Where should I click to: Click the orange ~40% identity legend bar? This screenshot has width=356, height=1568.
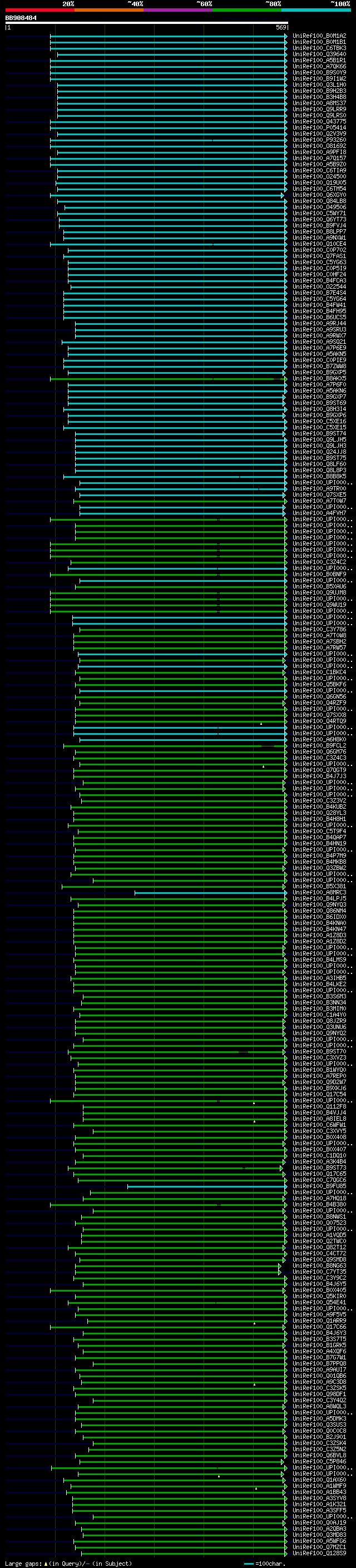point(109,10)
